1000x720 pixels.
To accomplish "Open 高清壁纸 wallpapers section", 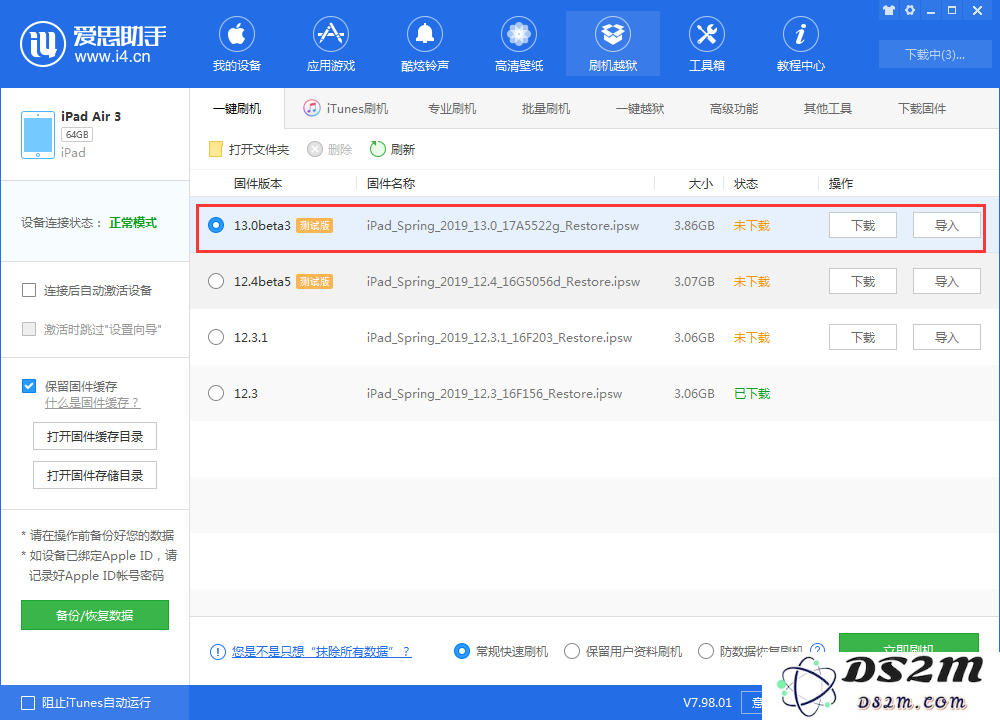I will tap(518, 45).
